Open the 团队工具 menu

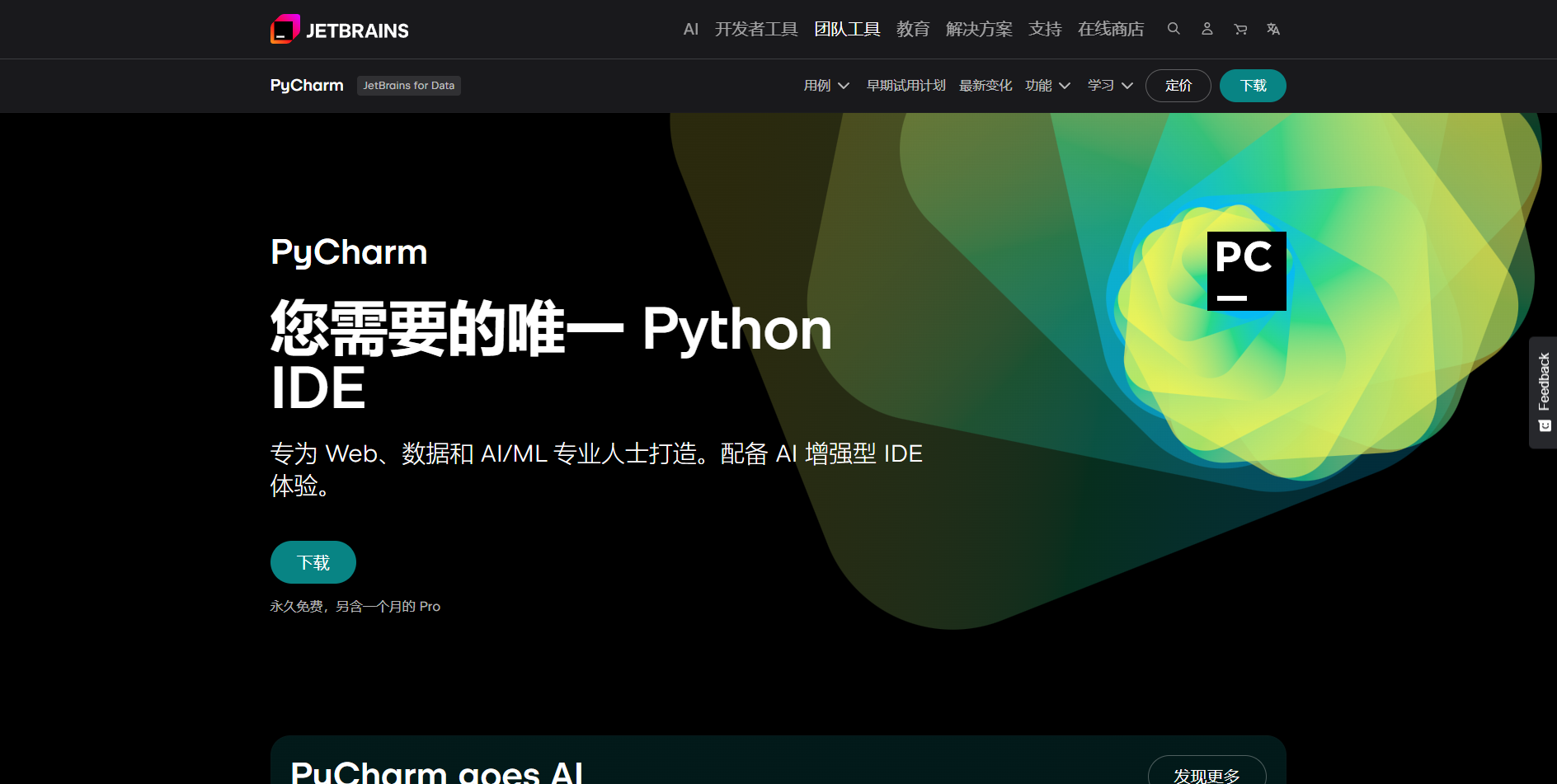pos(847,29)
